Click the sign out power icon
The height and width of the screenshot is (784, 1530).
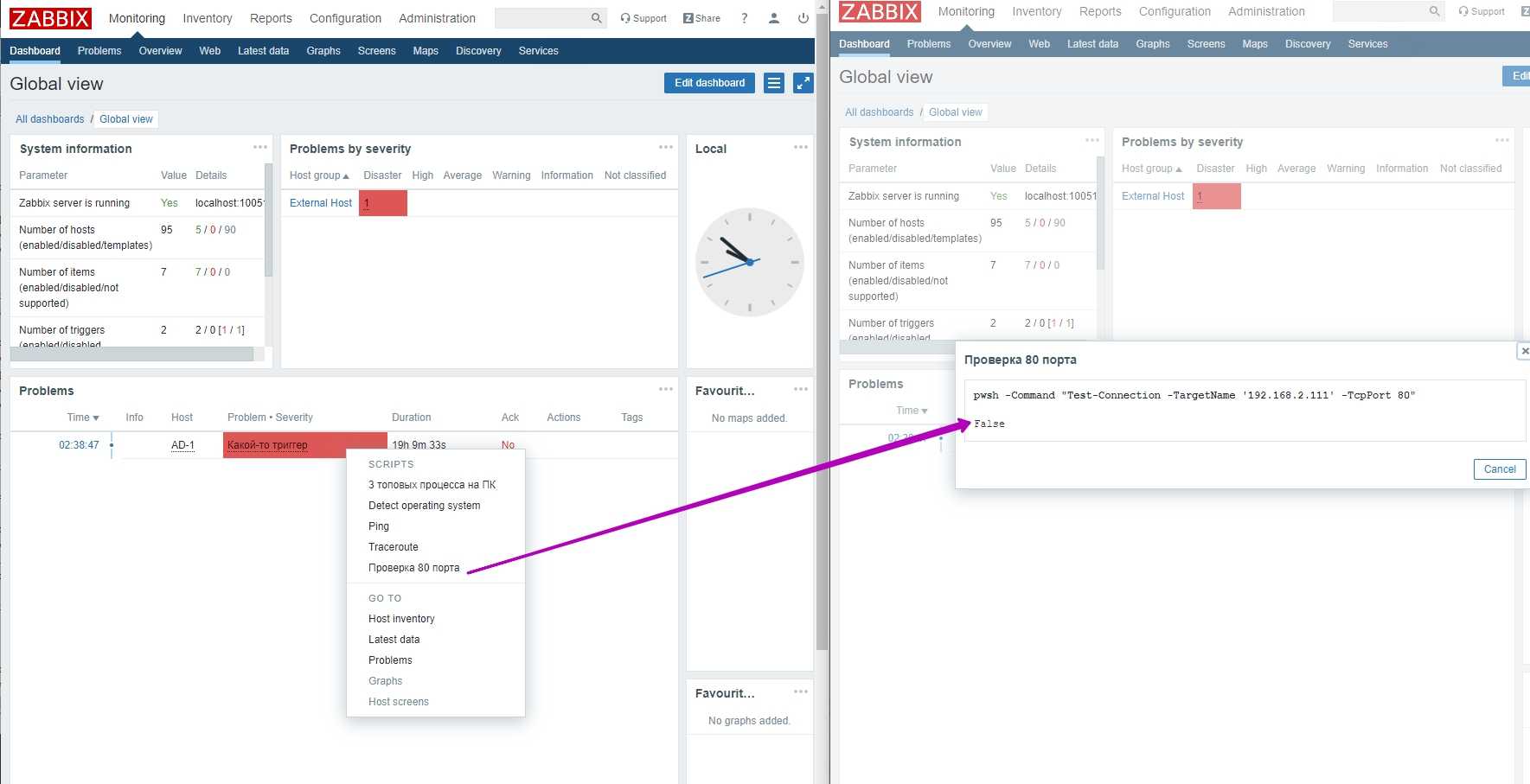point(803,18)
